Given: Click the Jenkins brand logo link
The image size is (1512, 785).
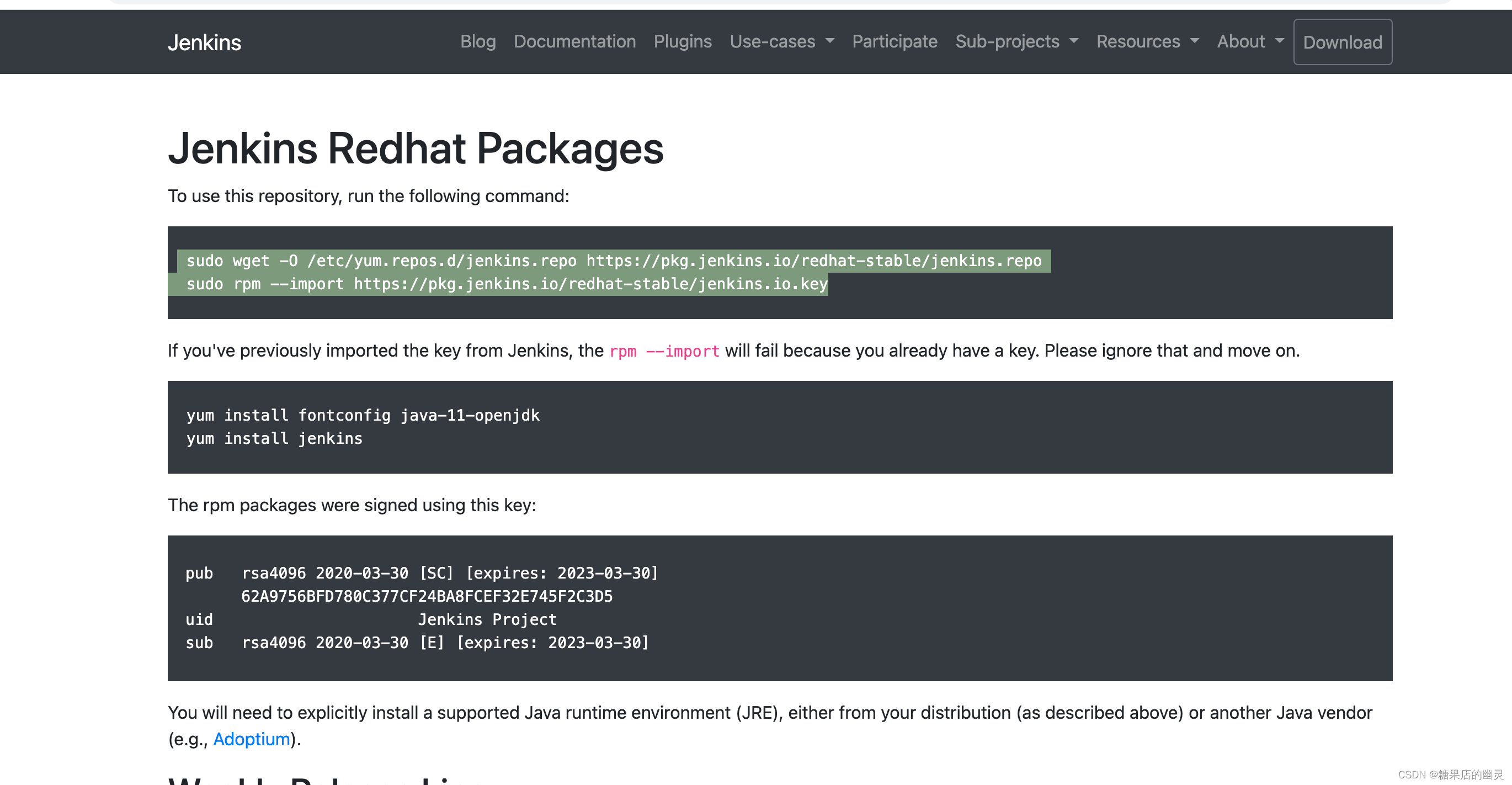Looking at the screenshot, I should [204, 43].
